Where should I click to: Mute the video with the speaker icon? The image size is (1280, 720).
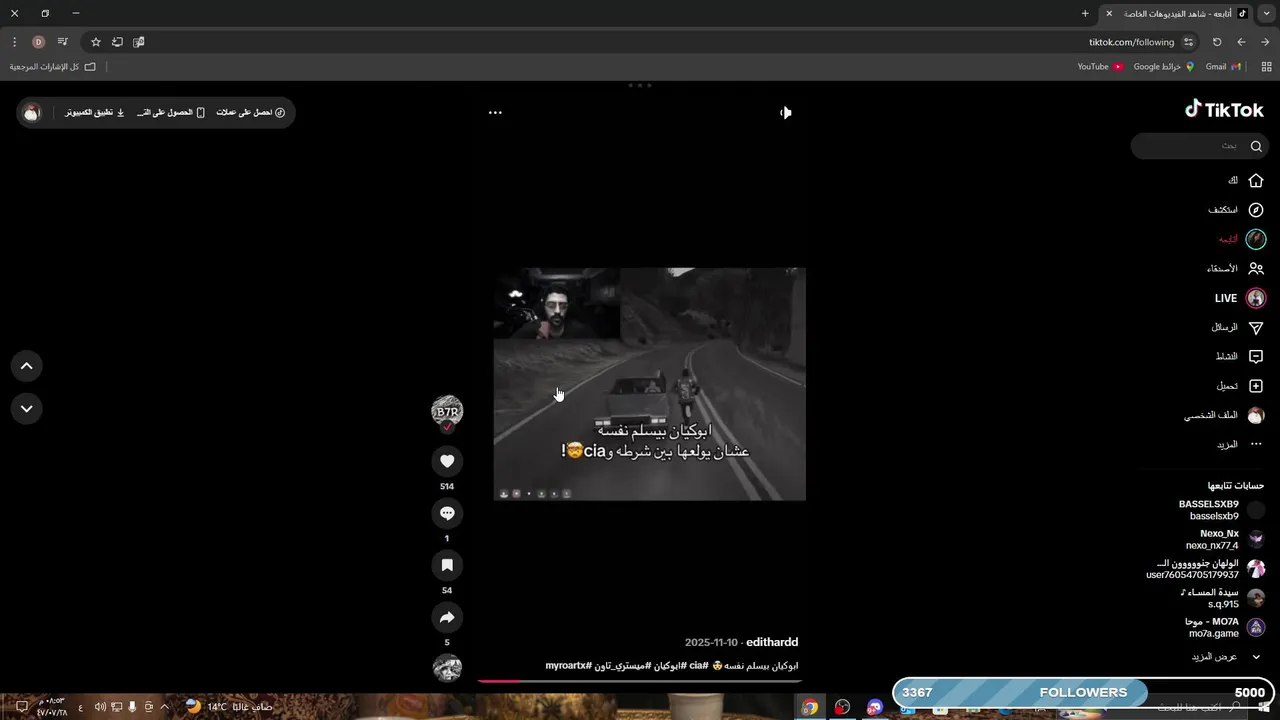(785, 112)
